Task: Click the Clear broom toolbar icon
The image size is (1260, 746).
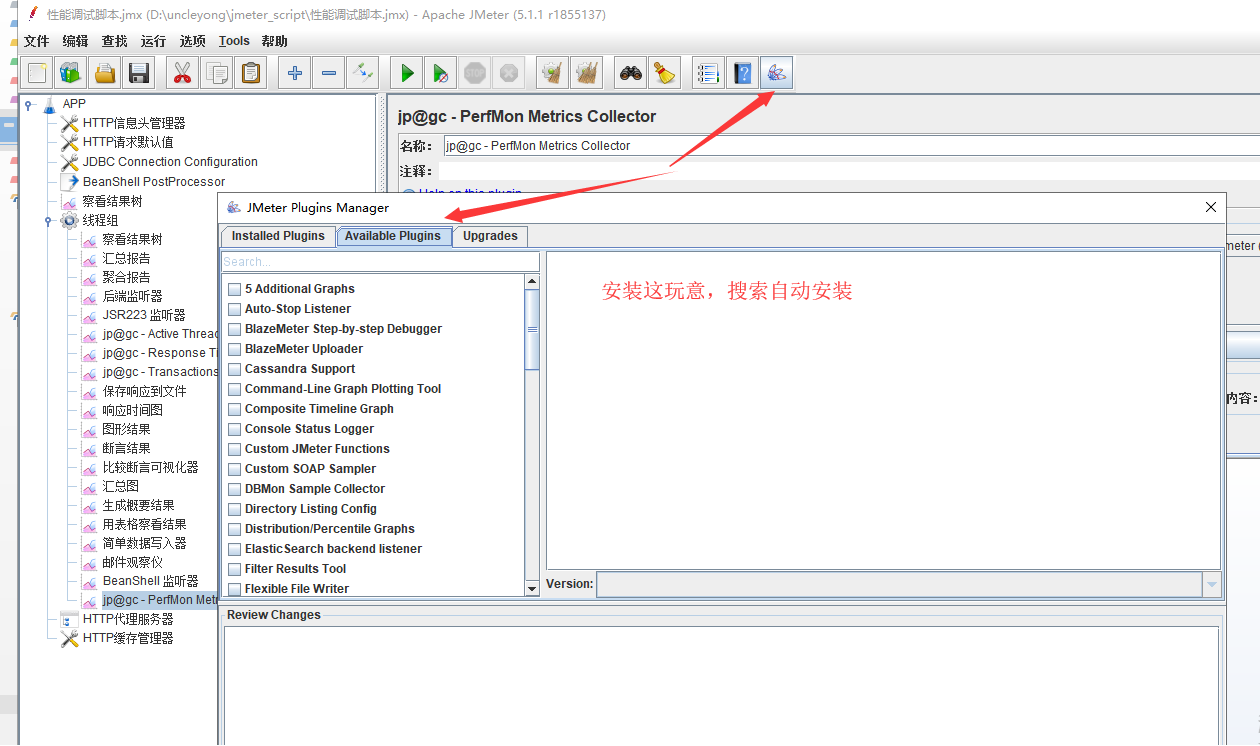Action: 664,72
